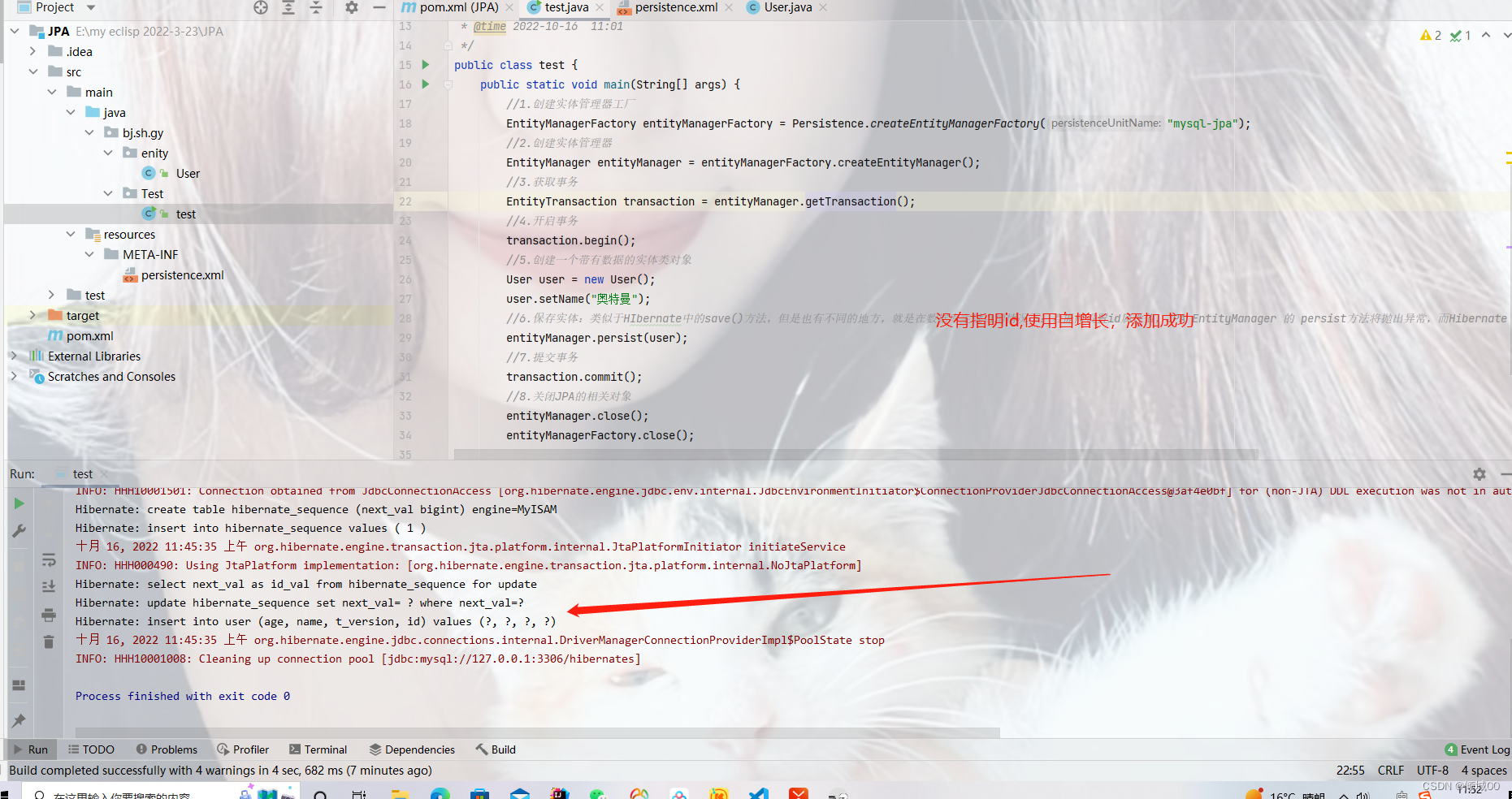Image resolution: width=1512 pixels, height=799 pixels.
Task: Click the Collapse All icon in Project panel
Action: point(316,7)
